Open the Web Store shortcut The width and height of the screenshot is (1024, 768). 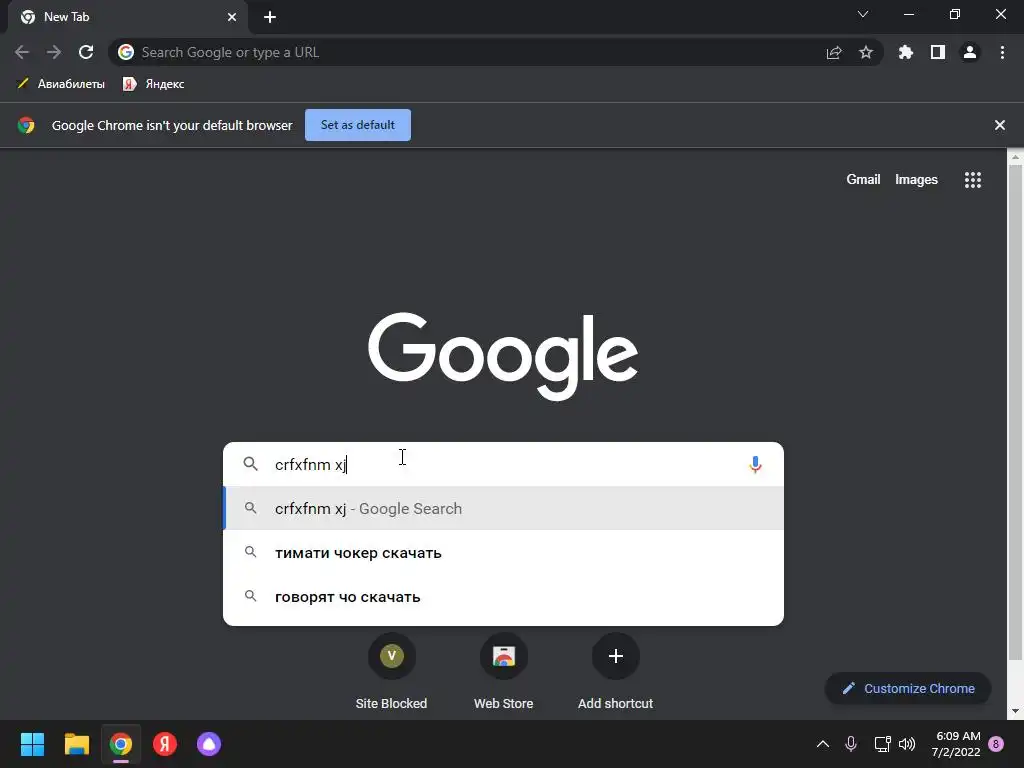click(504, 673)
